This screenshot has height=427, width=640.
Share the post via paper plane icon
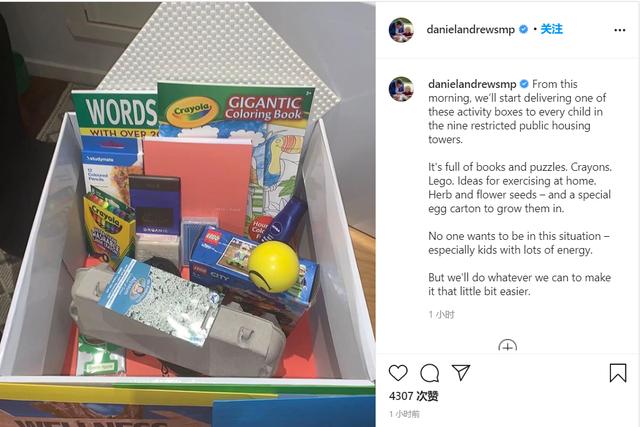461,372
